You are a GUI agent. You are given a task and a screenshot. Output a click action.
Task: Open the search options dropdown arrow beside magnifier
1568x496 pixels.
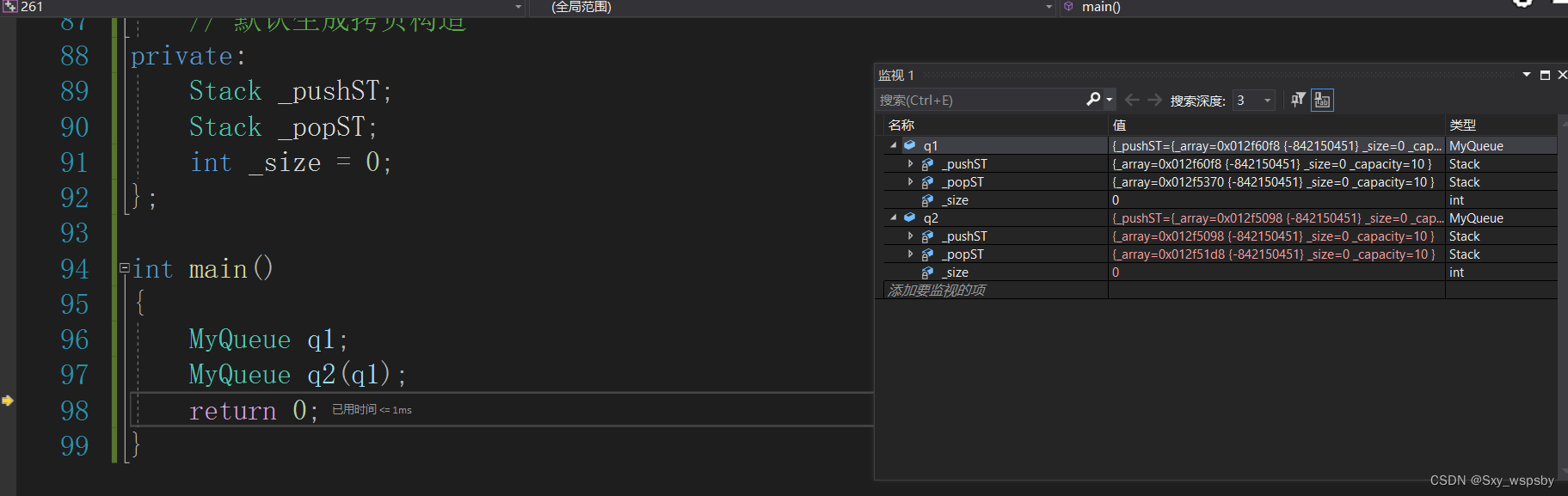pos(1109,101)
